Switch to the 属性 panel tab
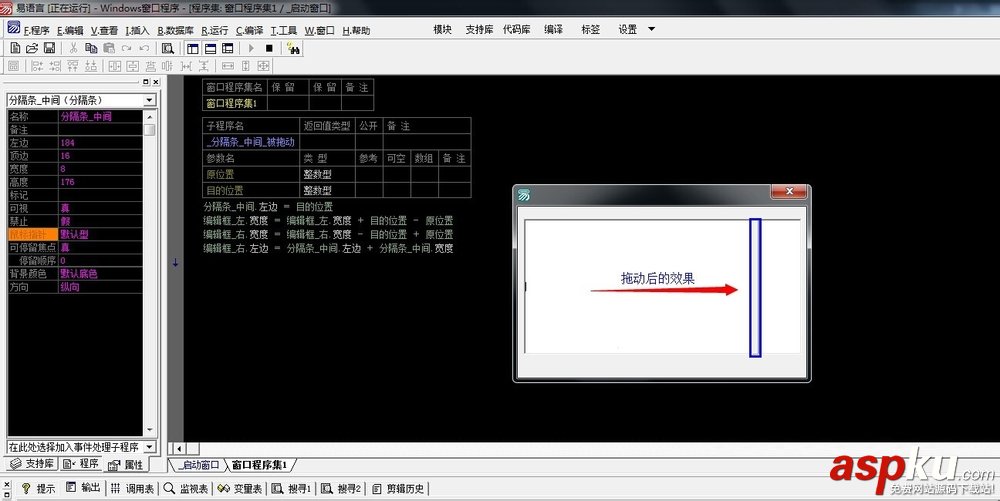Screen dimensions: 1000x501 tap(126, 465)
